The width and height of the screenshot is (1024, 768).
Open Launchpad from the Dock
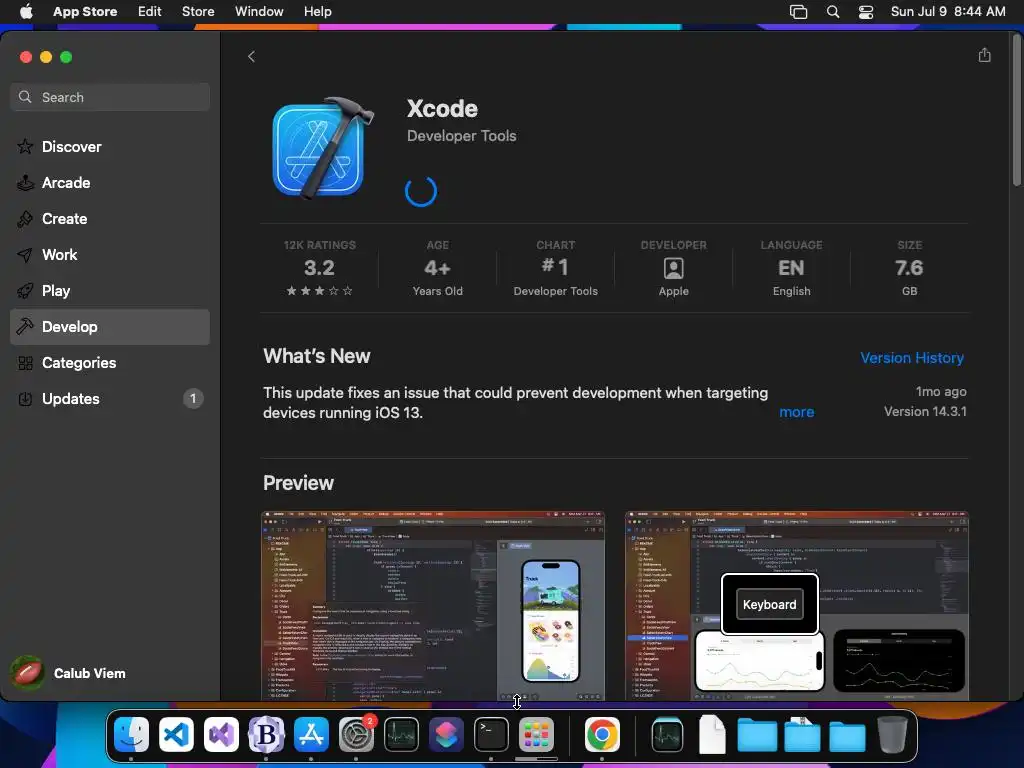(x=536, y=734)
